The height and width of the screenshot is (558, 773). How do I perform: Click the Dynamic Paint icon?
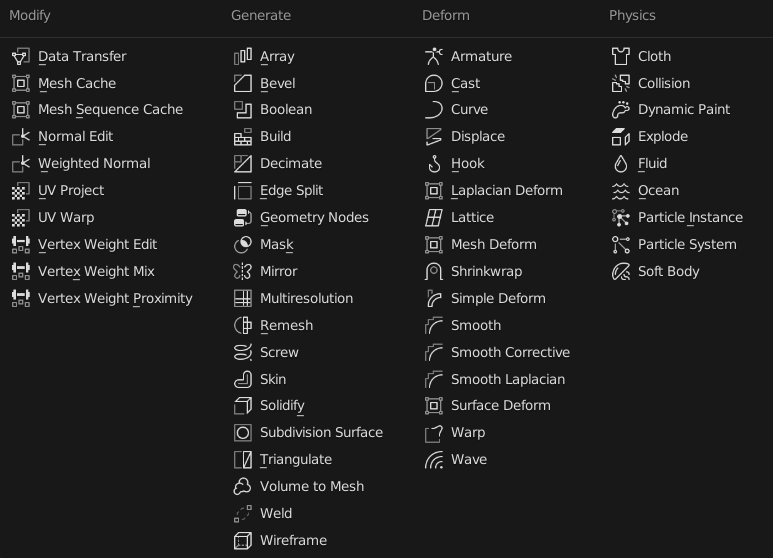click(621, 110)
